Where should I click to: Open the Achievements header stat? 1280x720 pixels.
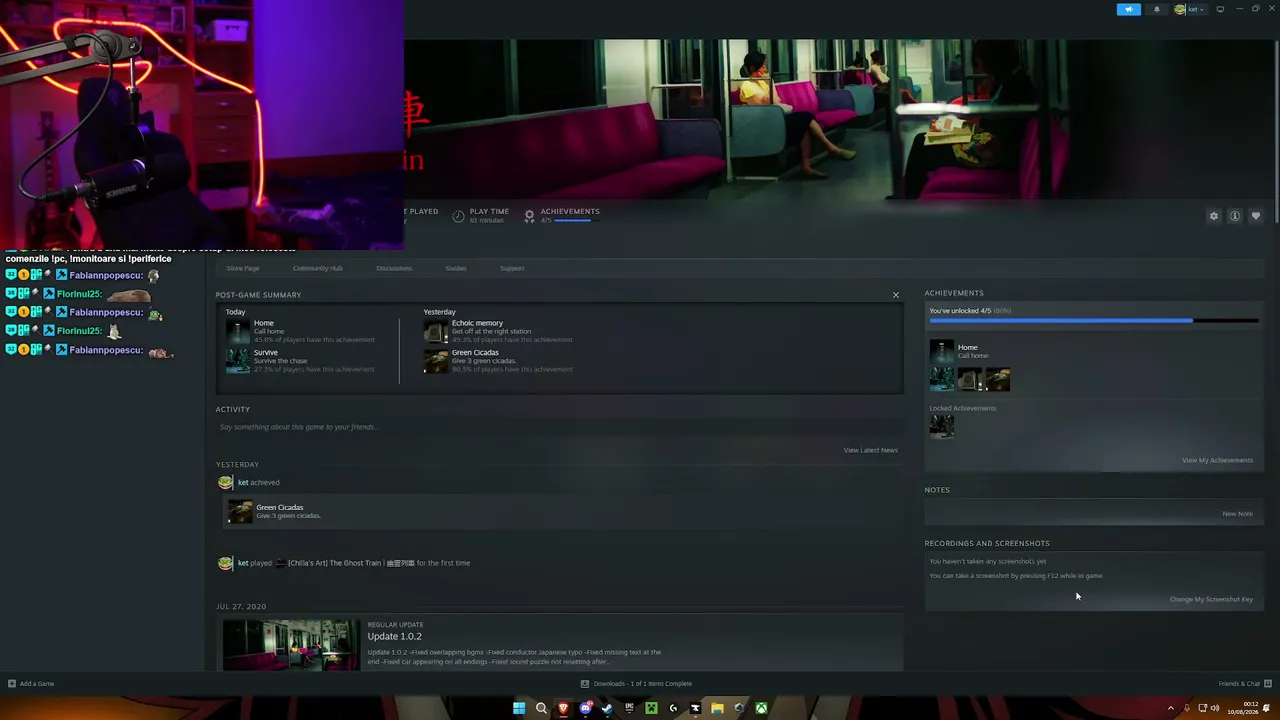coord(562,215)
